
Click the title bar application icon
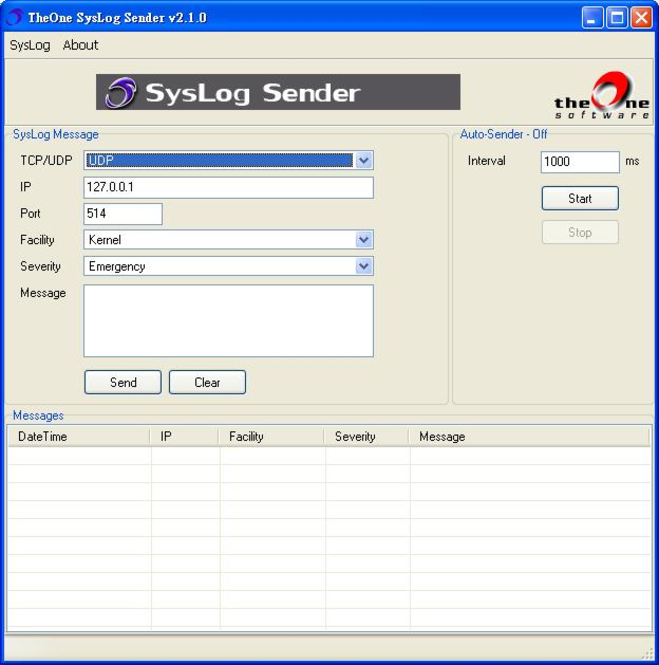[x=14, y=17]
